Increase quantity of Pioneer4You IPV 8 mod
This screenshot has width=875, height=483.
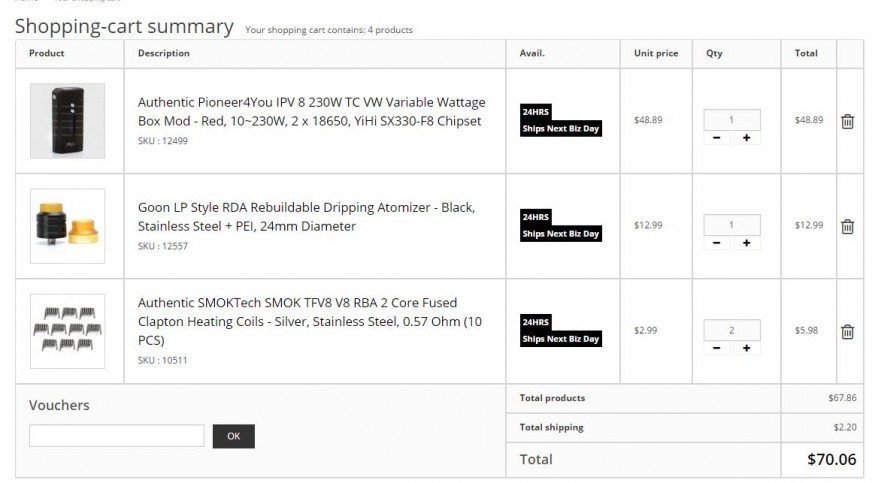coord(746,138)
